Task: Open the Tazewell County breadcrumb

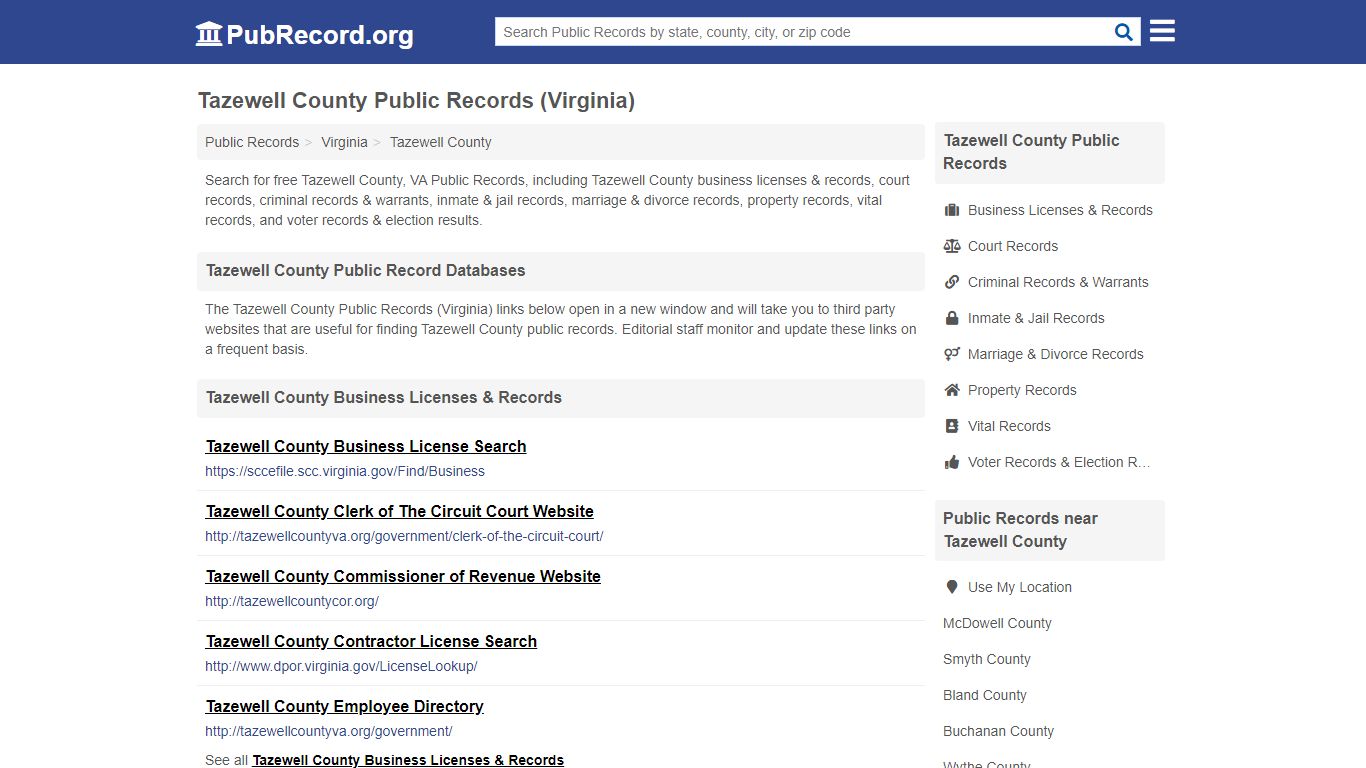Action: 440,142
